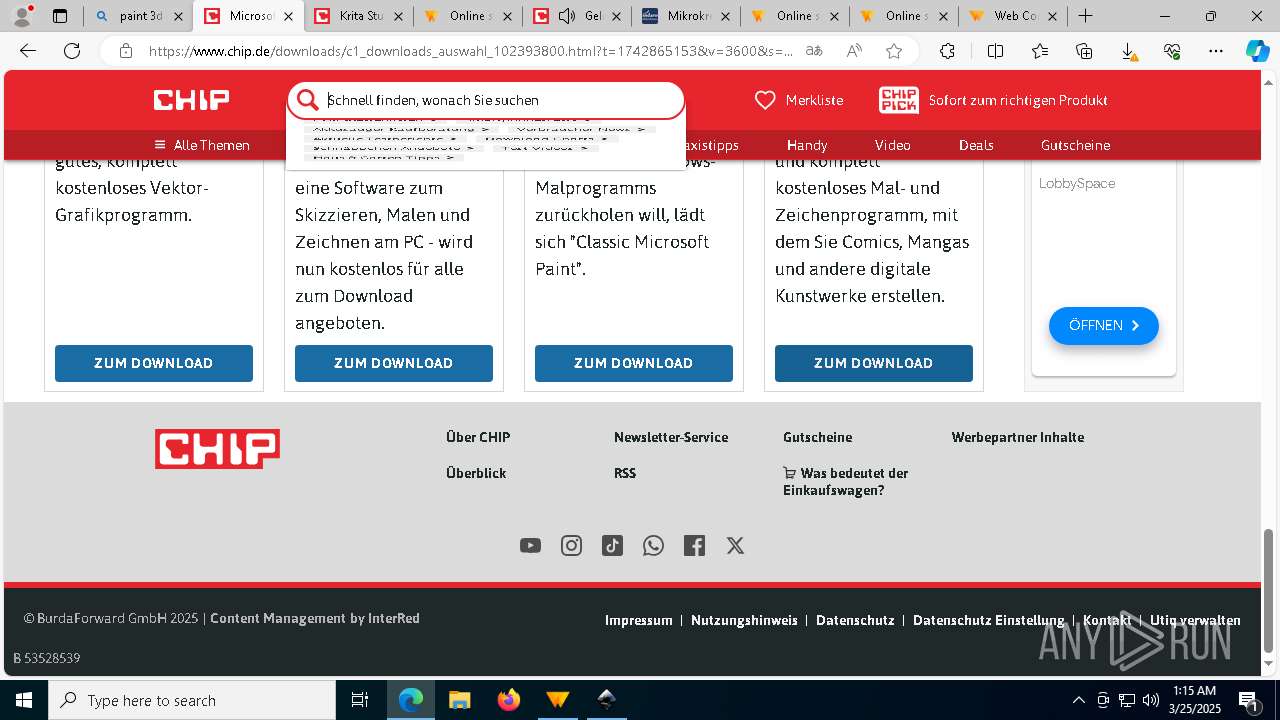Viewport: 1280px width, 720px height.
Task: Add a new browser tab
Action: point(1085,16)
